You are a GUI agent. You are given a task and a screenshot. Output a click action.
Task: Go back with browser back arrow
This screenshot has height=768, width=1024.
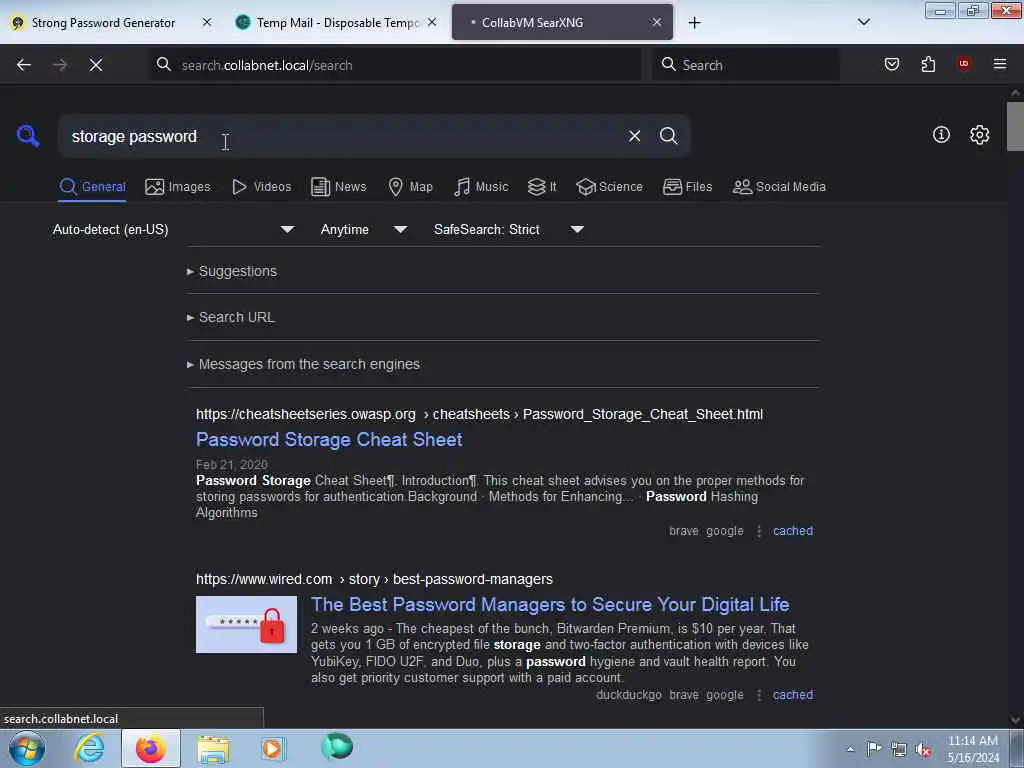24,65
